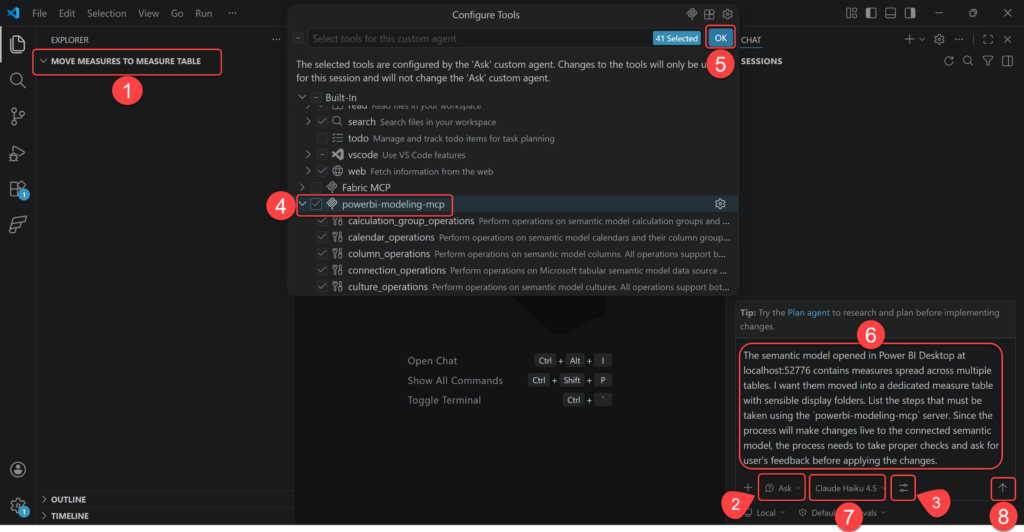Add context with plus icon below chat input

[748, 488]
